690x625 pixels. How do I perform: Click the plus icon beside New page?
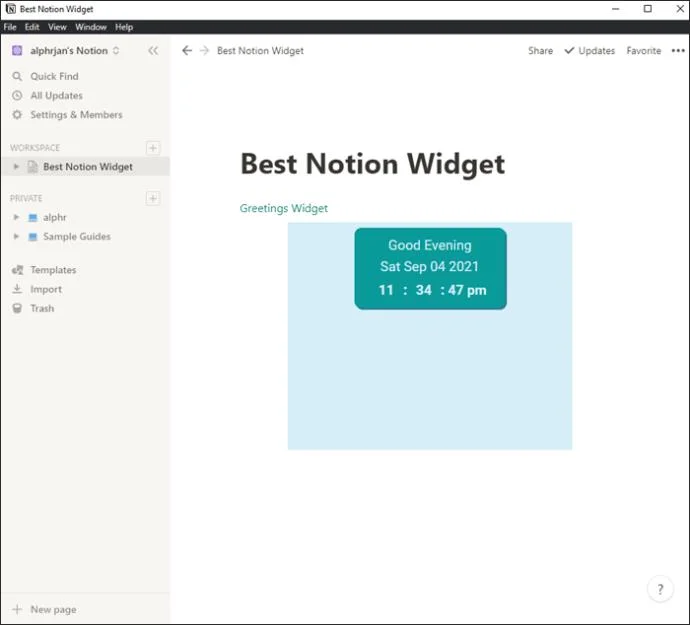17,610
